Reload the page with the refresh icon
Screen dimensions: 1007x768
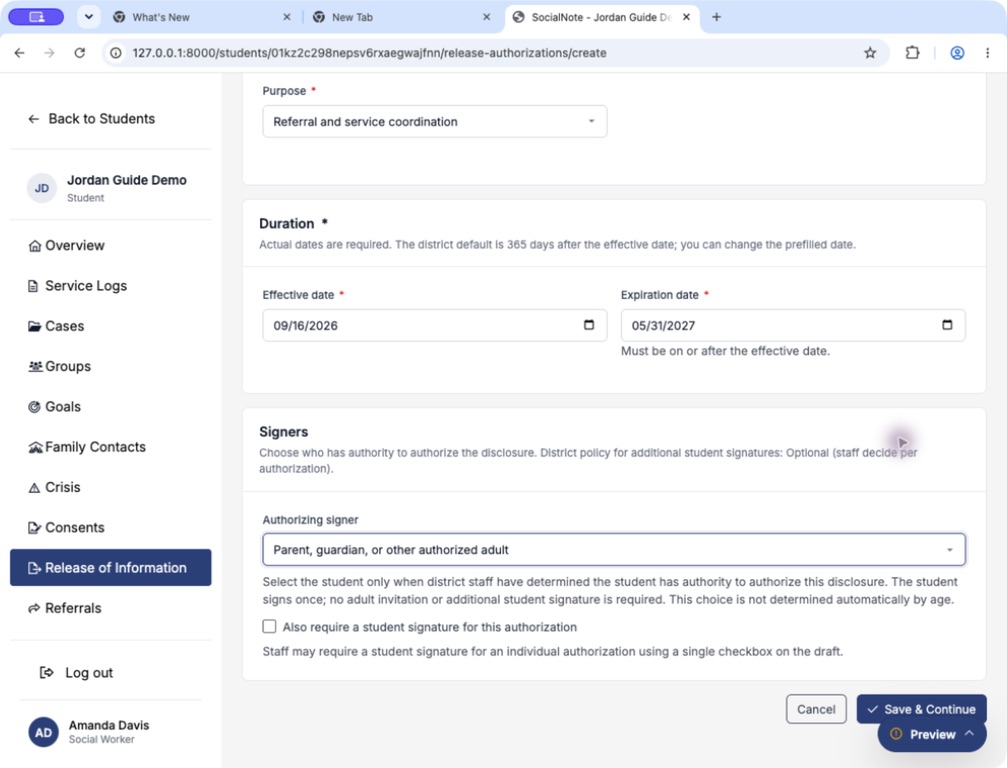pos(80,53)
